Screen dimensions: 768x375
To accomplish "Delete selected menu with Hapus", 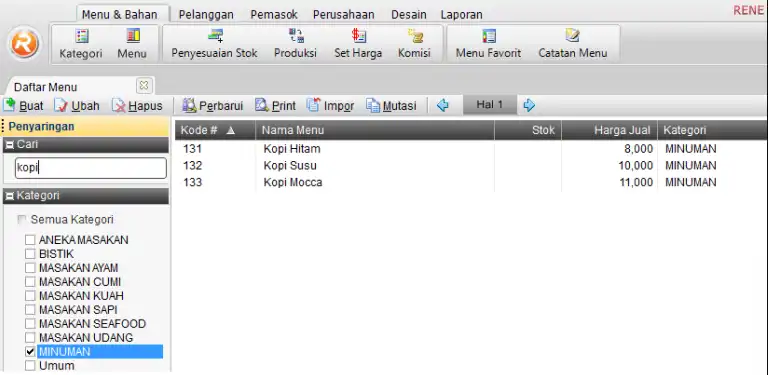I will (x=137, y=105).
